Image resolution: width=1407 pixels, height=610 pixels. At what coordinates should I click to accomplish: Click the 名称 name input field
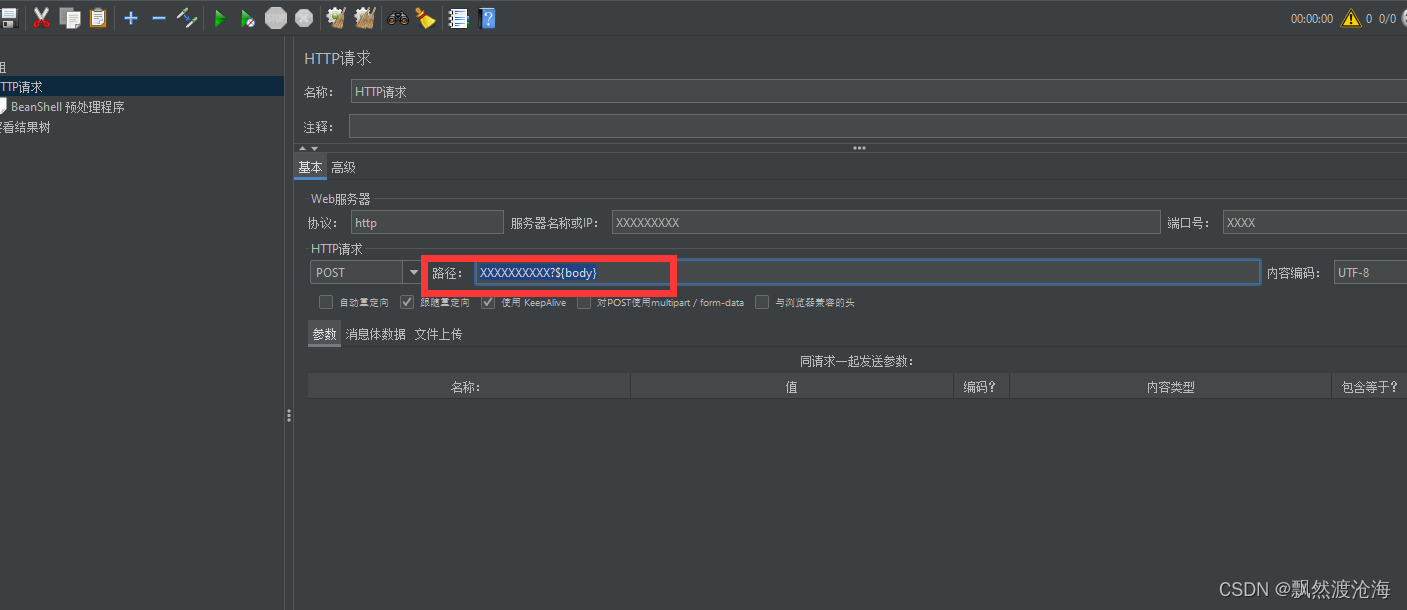(879, 91)
